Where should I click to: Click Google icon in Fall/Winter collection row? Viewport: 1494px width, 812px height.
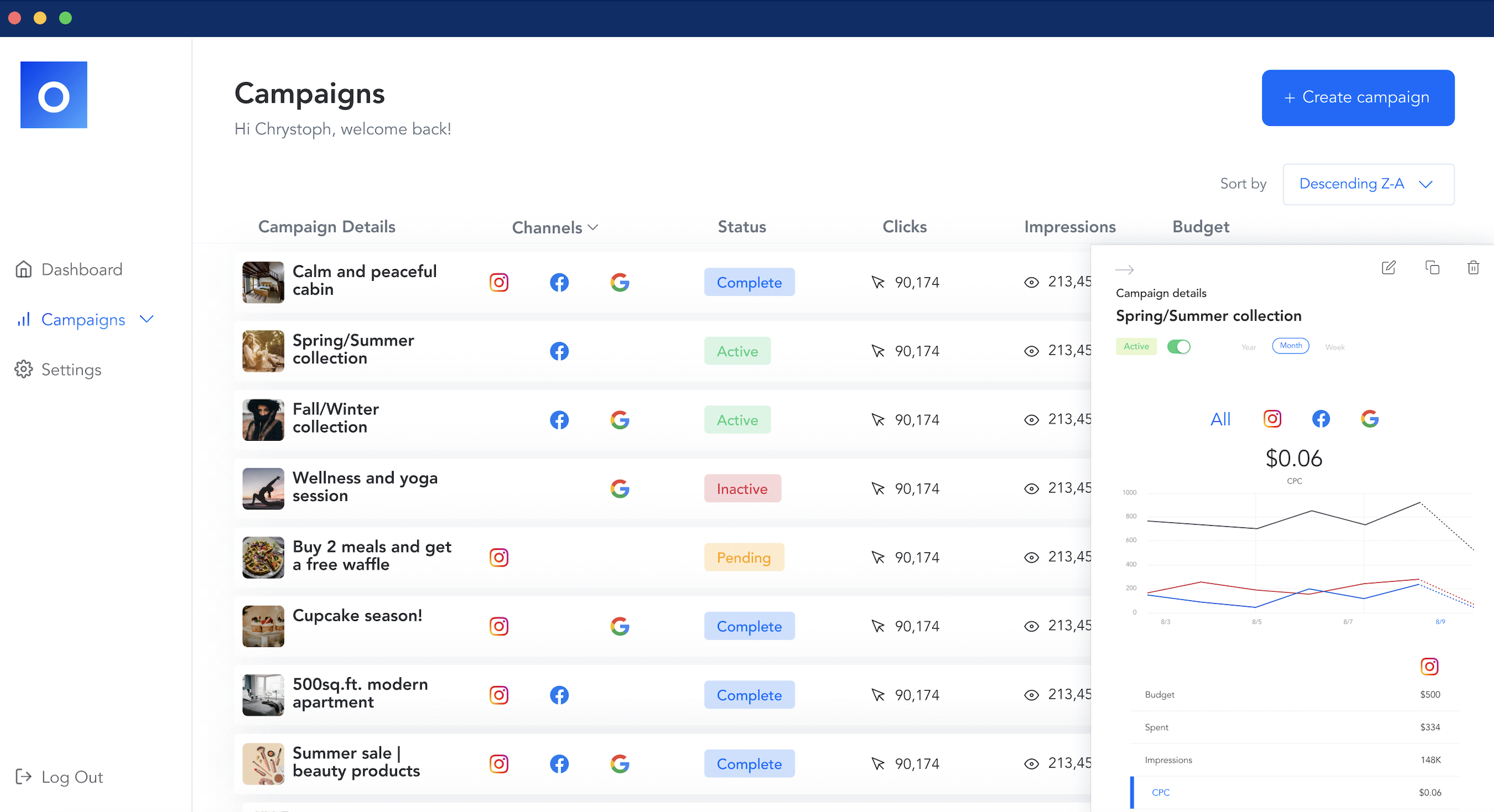coord(620,420)
